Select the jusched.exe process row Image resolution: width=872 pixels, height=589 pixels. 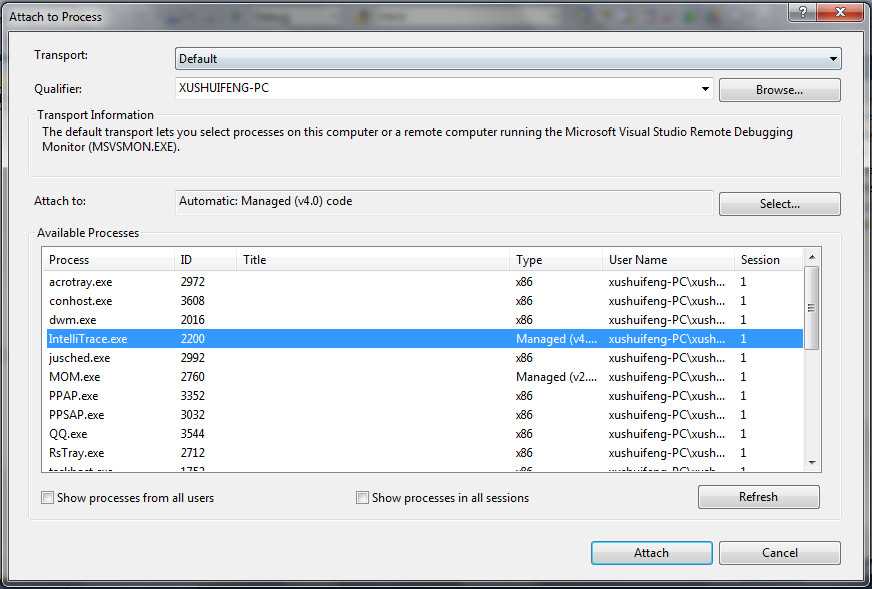coord(423,358)
